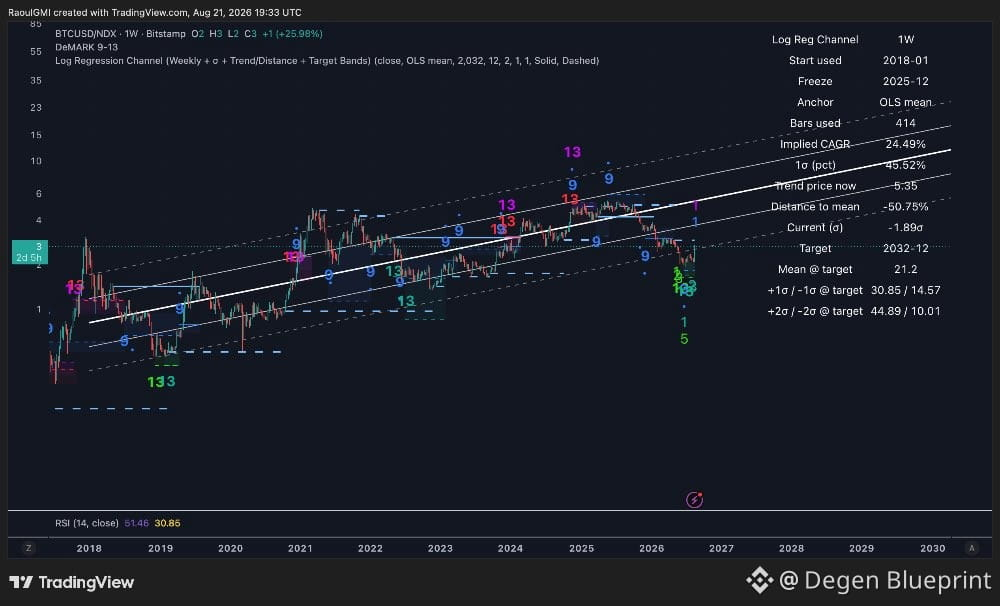This screenshot has width=1000, height=606.
Task: Select the BTCUSD/NDX symbol title
Action: (89, 34)
